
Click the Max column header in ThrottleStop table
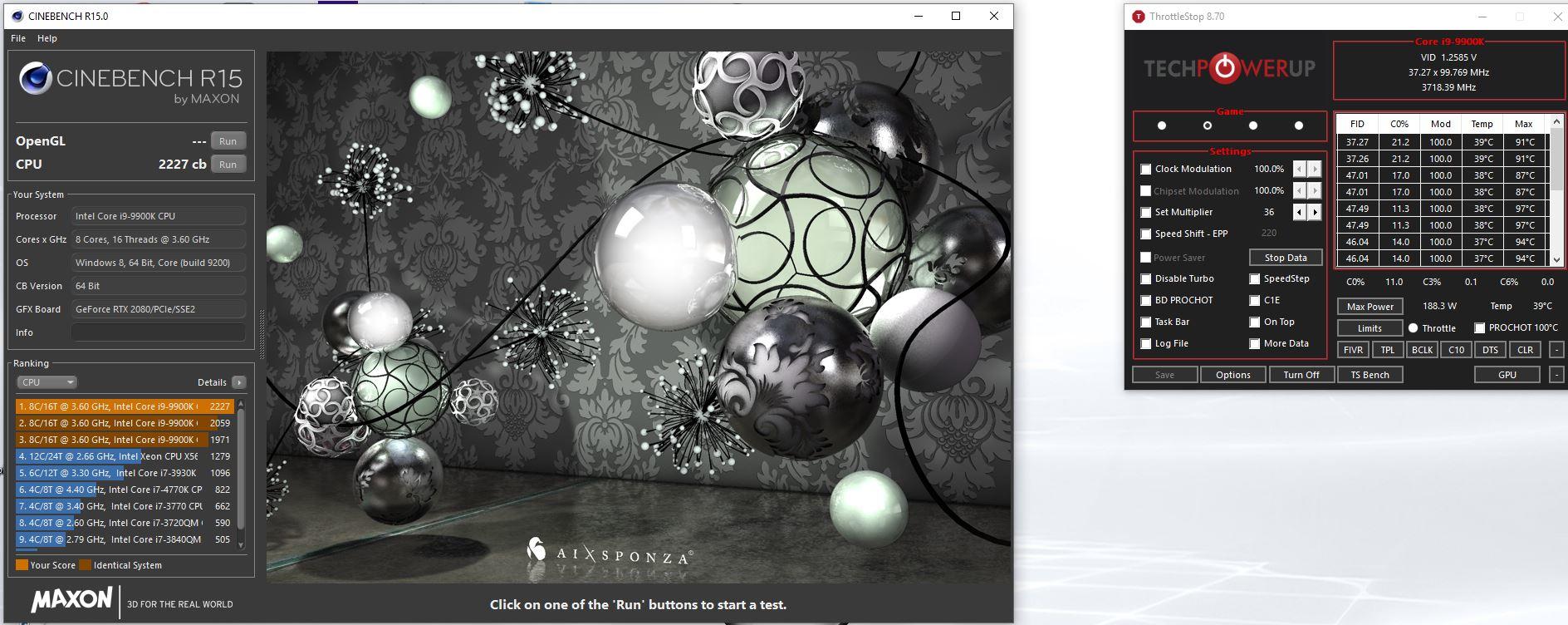1524,124
